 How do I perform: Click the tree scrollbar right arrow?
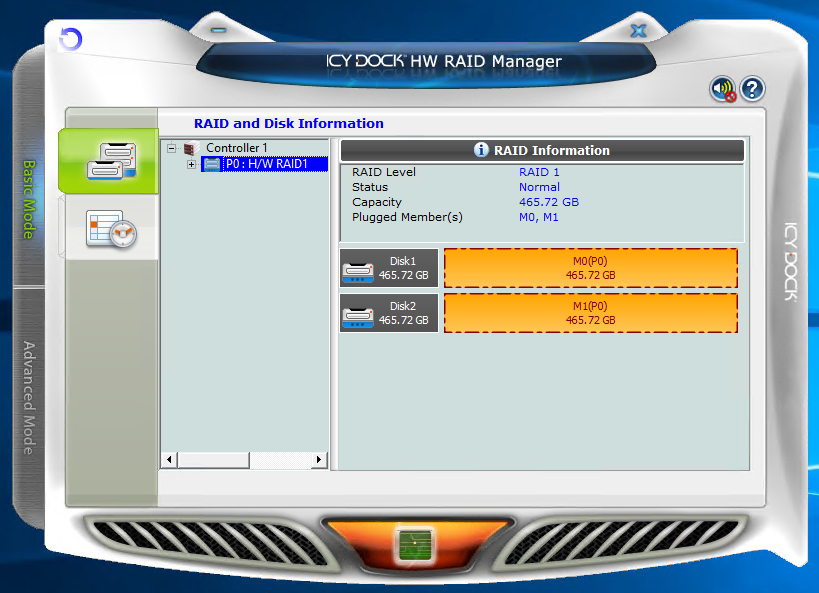tap(319, 460)
